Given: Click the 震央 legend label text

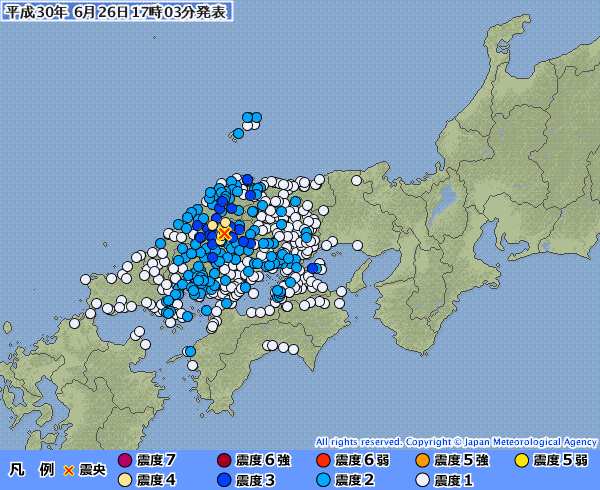Looking at the screenshot, I should pyautogui.click(x=92, y=470).
